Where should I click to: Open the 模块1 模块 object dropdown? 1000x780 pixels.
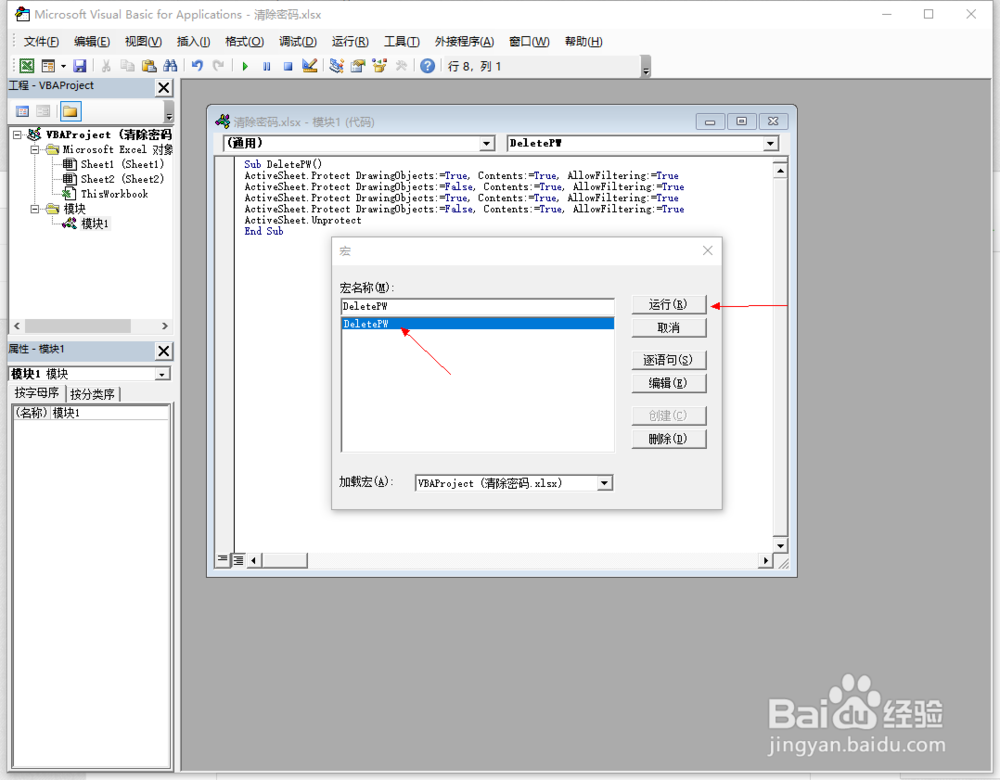(163, 374)
